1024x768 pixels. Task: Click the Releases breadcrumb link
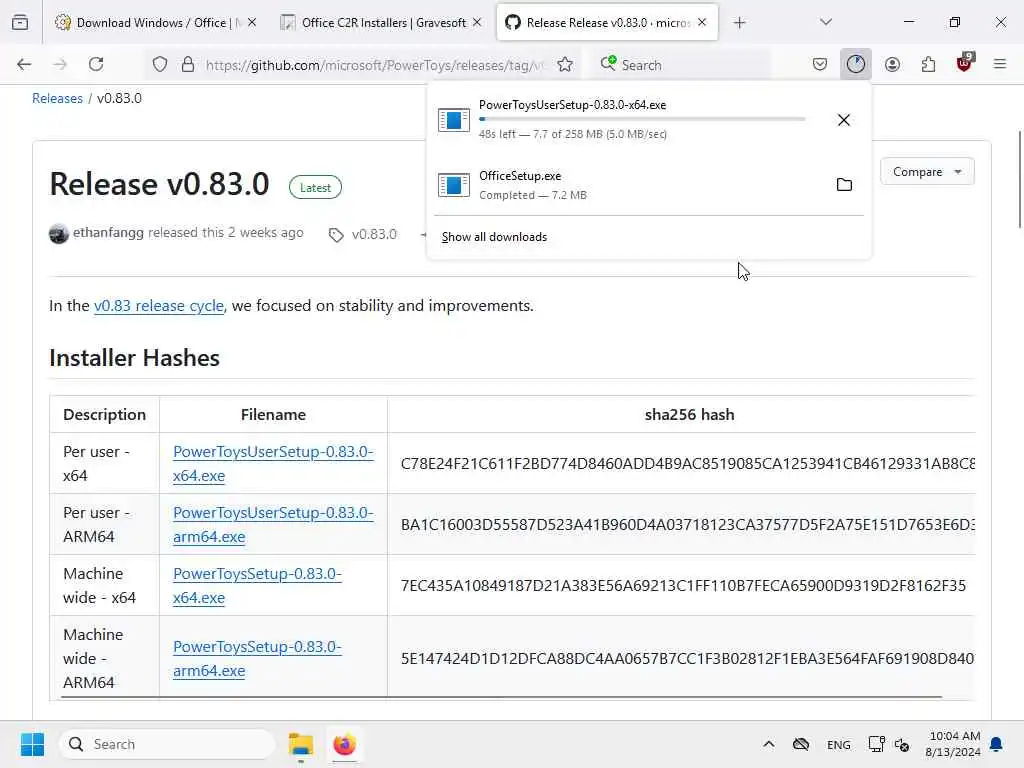pos(57,99)
